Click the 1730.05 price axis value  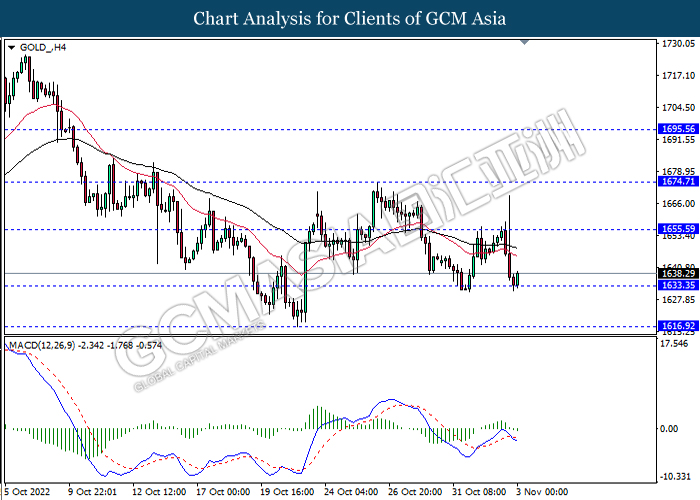click(x=678, y=44)
